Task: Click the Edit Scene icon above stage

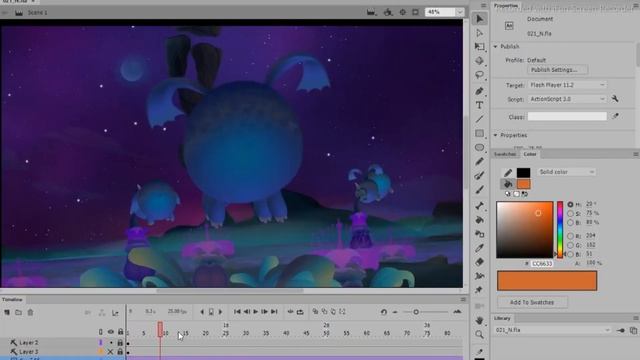Action: (371, 12)
